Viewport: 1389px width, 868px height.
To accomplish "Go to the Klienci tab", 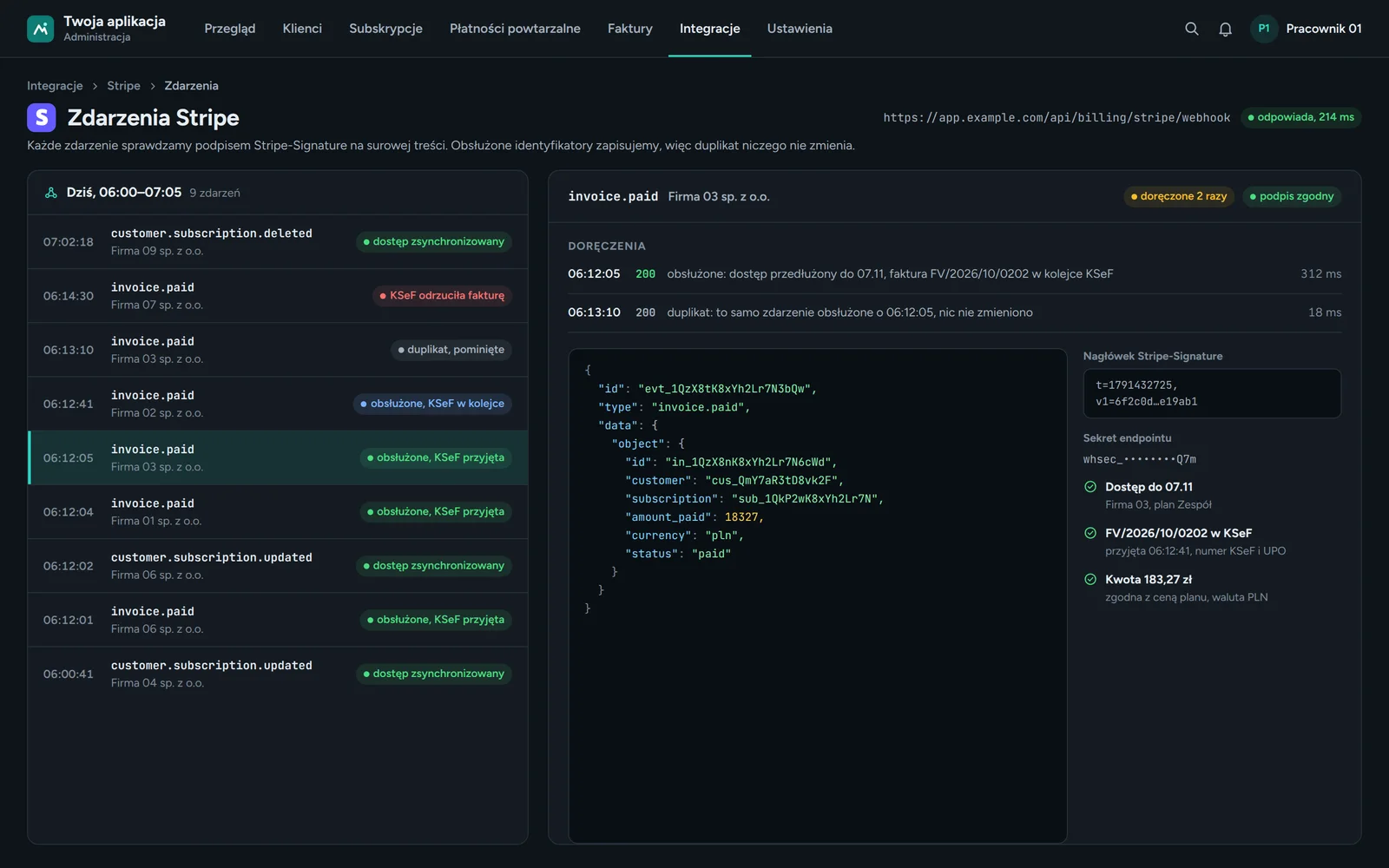I will [x=302, y=29].
